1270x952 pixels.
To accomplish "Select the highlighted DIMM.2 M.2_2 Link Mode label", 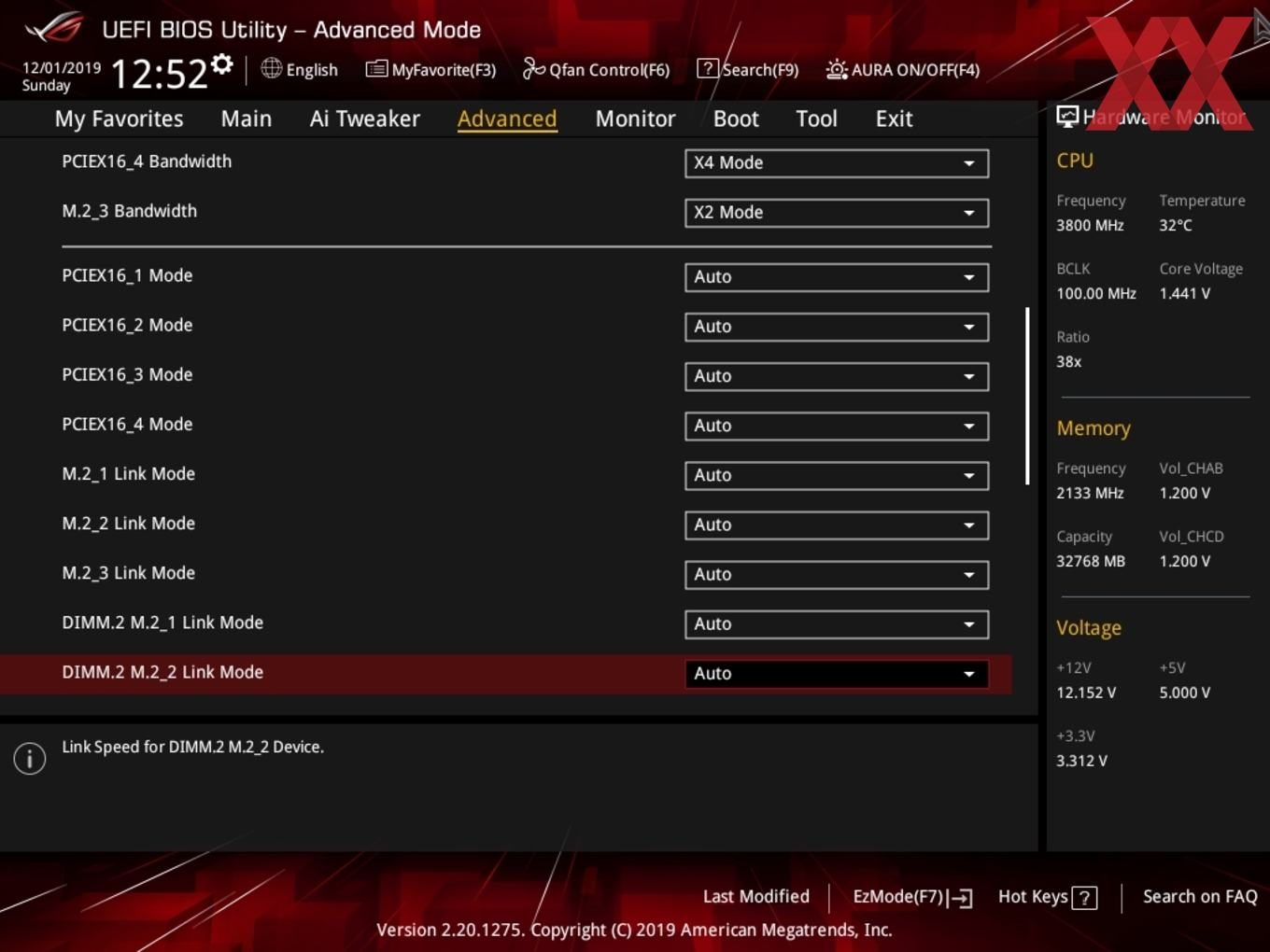I will [162, 671].
